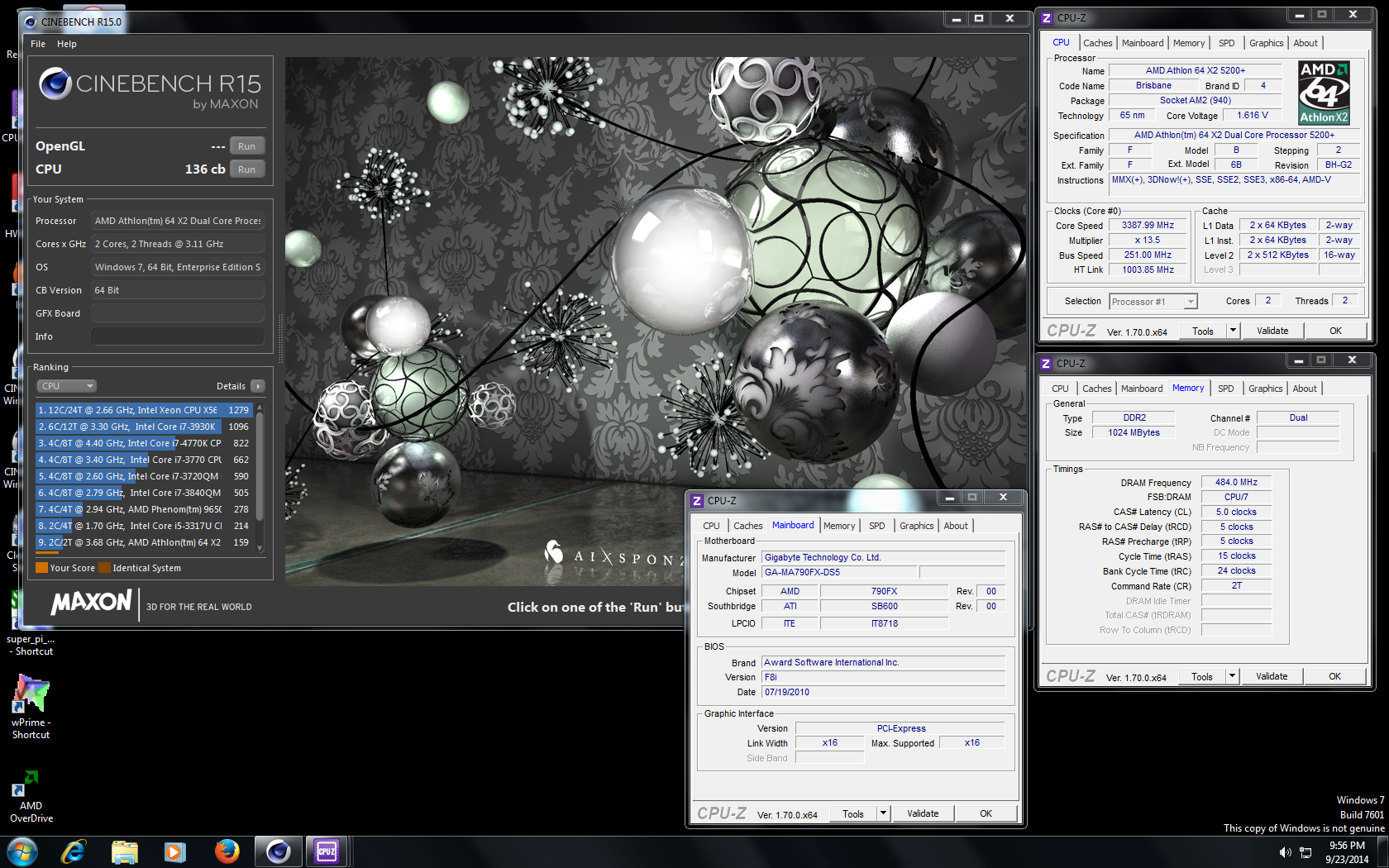
Task: Click Validate in Mainboard CPU-Z window
Action: [x=923, y=813]
